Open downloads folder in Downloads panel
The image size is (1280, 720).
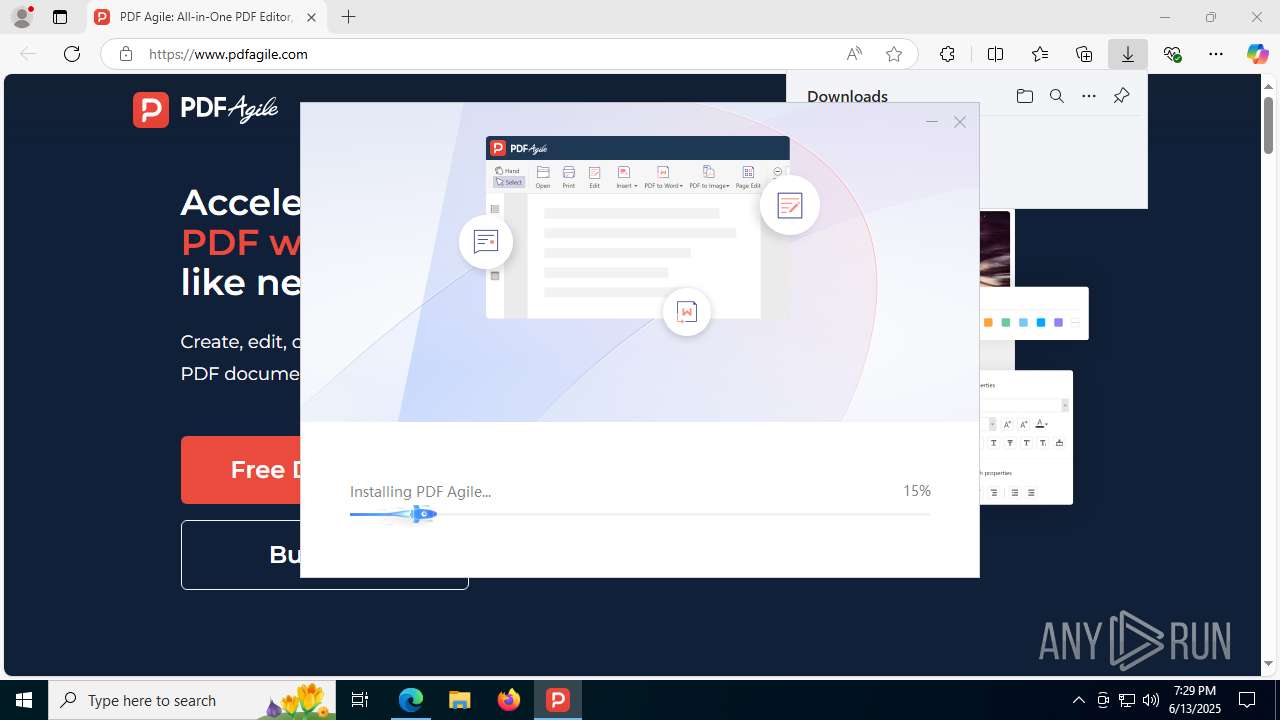pyautogui.click(x=1024, y=96)
